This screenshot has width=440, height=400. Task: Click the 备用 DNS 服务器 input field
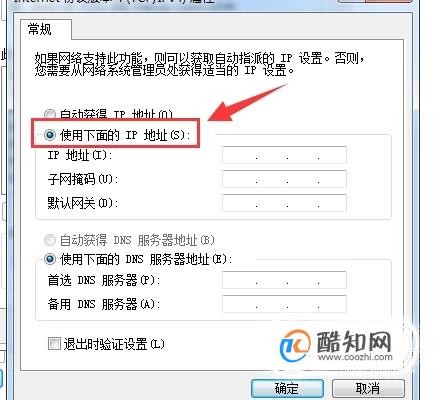click(284, 304)
